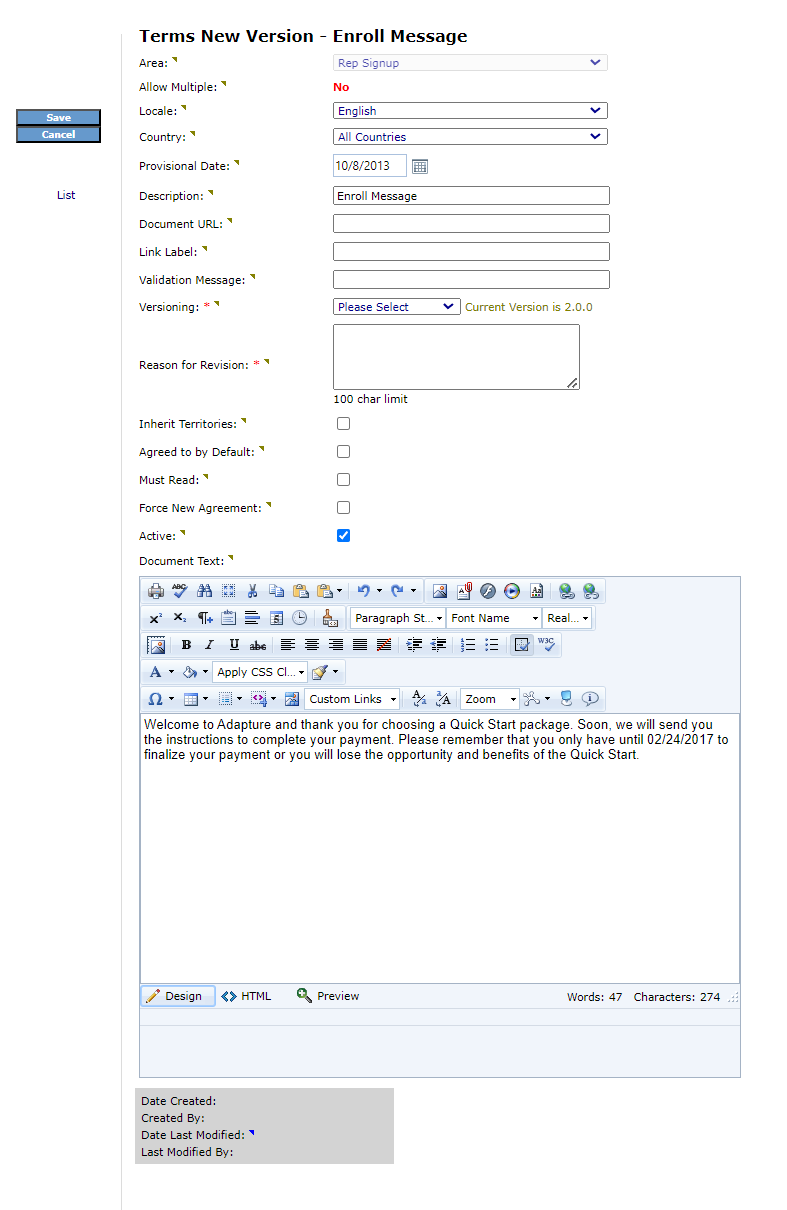Click the Print icon in editor toolbar
This screenshot has height=1210, width=787.
coord(156,591)
